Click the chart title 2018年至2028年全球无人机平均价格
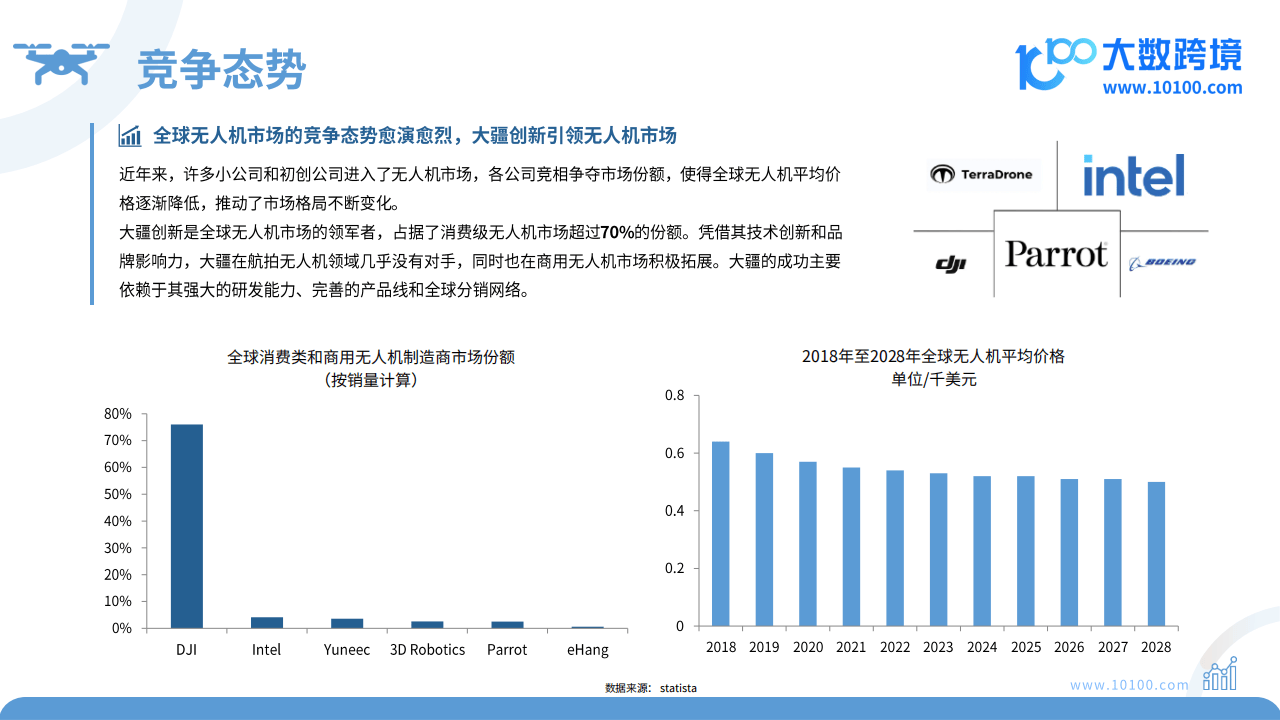Image resolution: width=1280 pixels, height=720 pixels. [934, 355]
